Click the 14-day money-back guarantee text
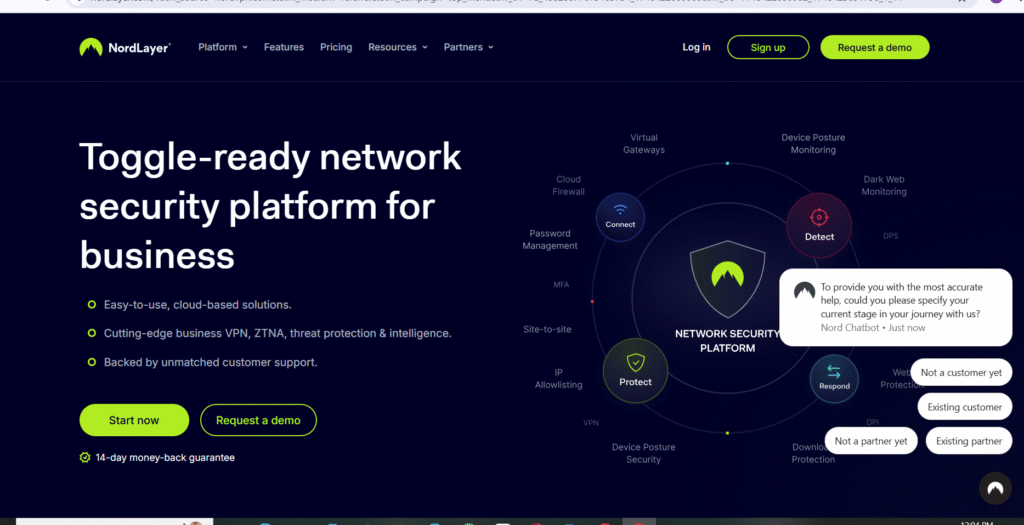 click(x=165, y=458)
